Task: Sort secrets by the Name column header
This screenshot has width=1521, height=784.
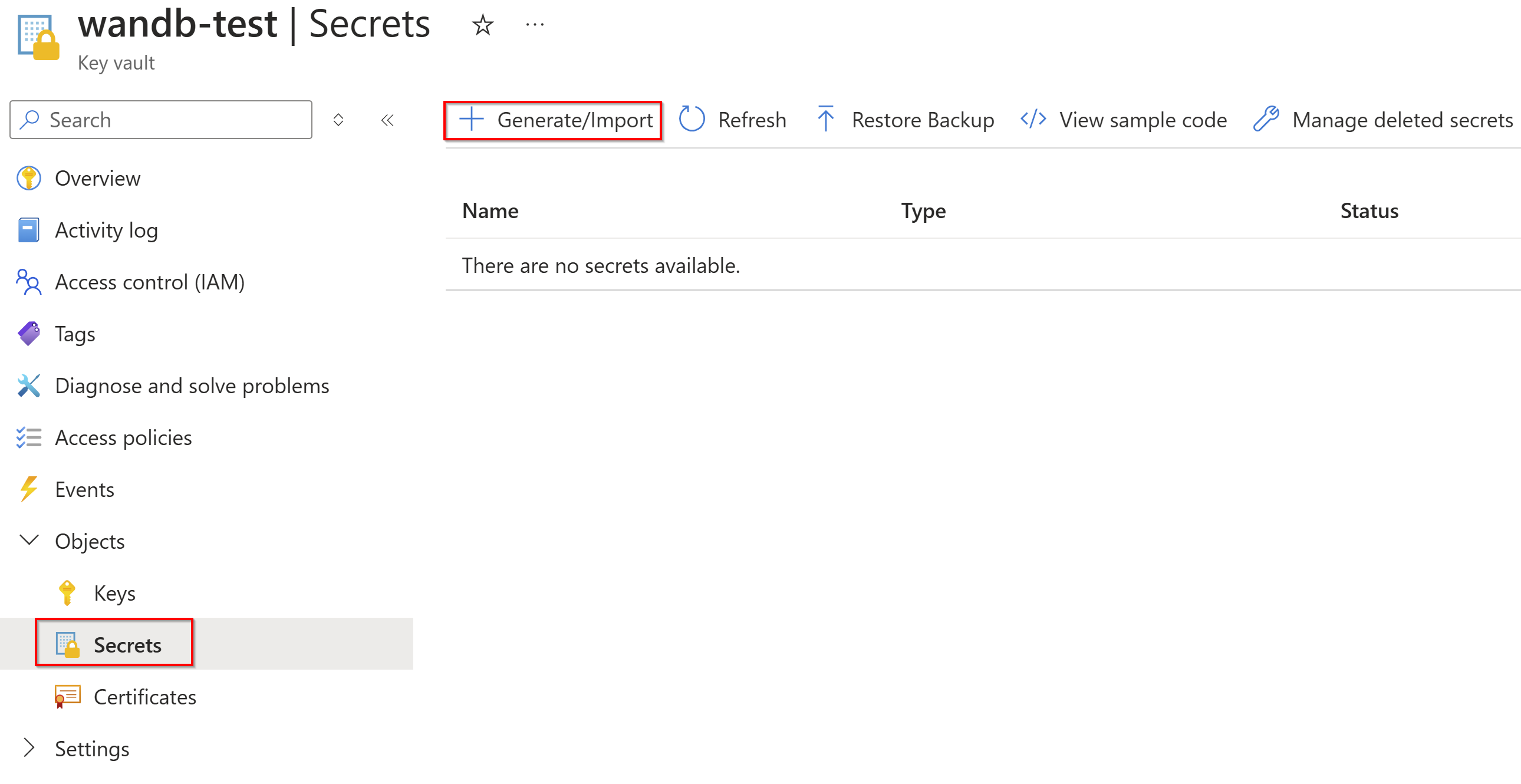Action: (490, 211)
